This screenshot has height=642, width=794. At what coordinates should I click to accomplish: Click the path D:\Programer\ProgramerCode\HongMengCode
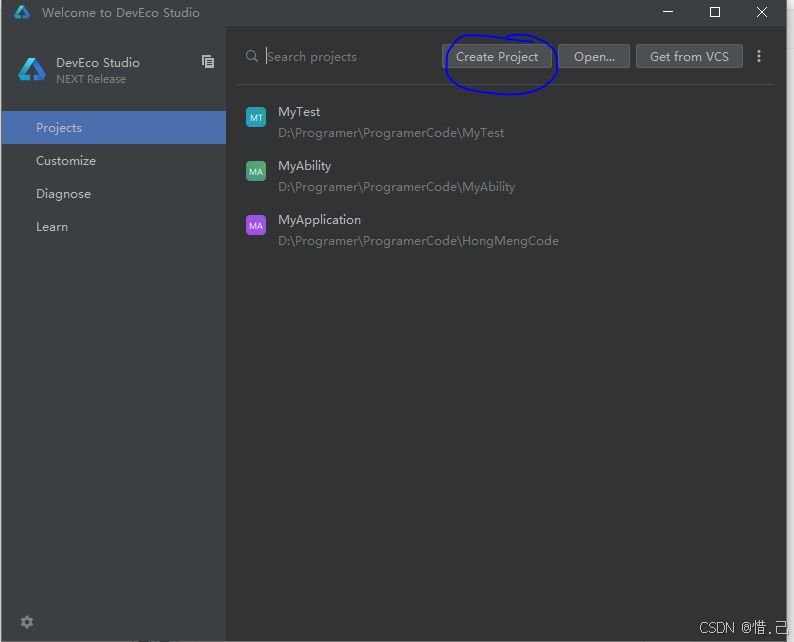click(x=418, y=241)
